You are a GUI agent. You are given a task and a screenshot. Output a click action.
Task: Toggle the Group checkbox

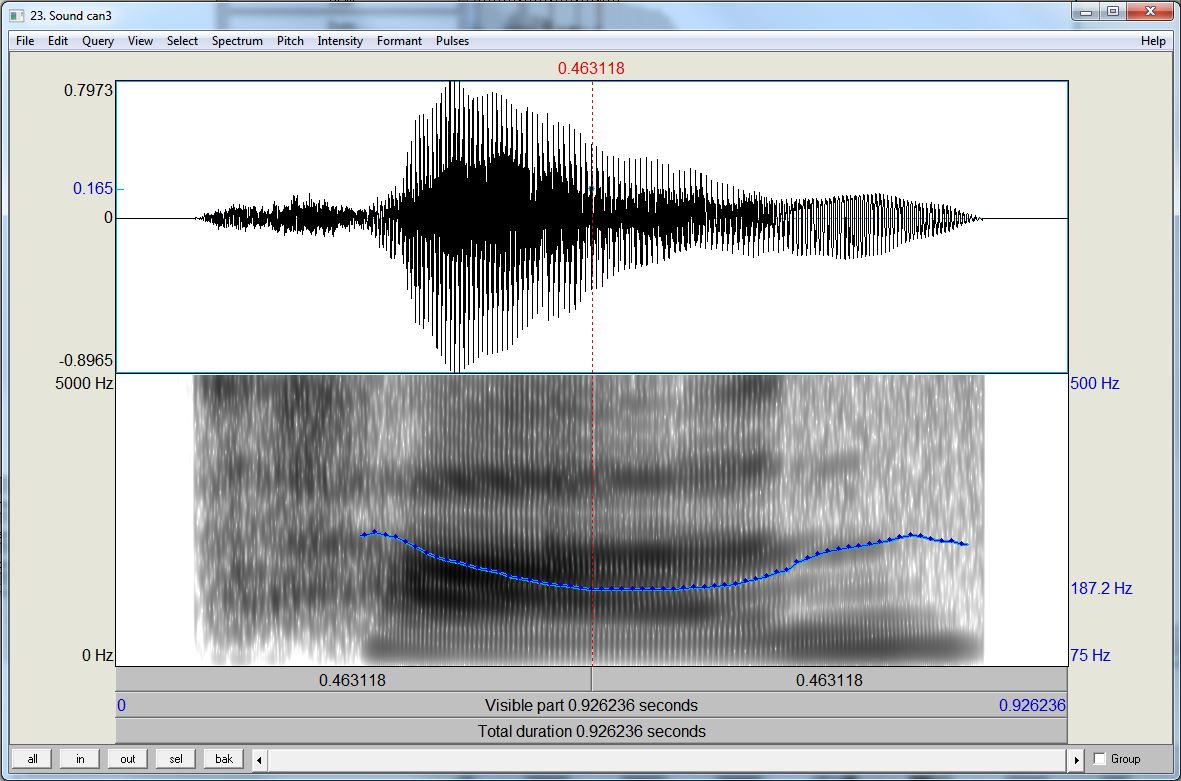click(1100, 759)
